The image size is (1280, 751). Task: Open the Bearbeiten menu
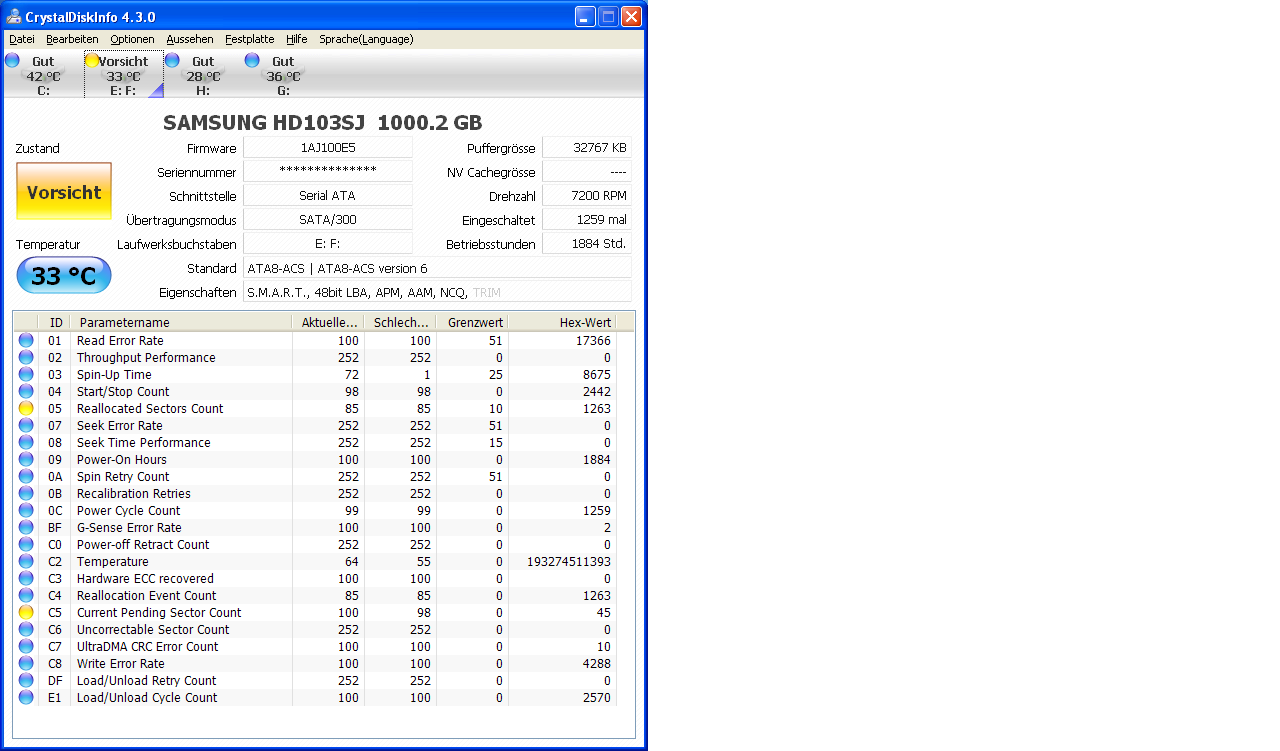(72, 39)
